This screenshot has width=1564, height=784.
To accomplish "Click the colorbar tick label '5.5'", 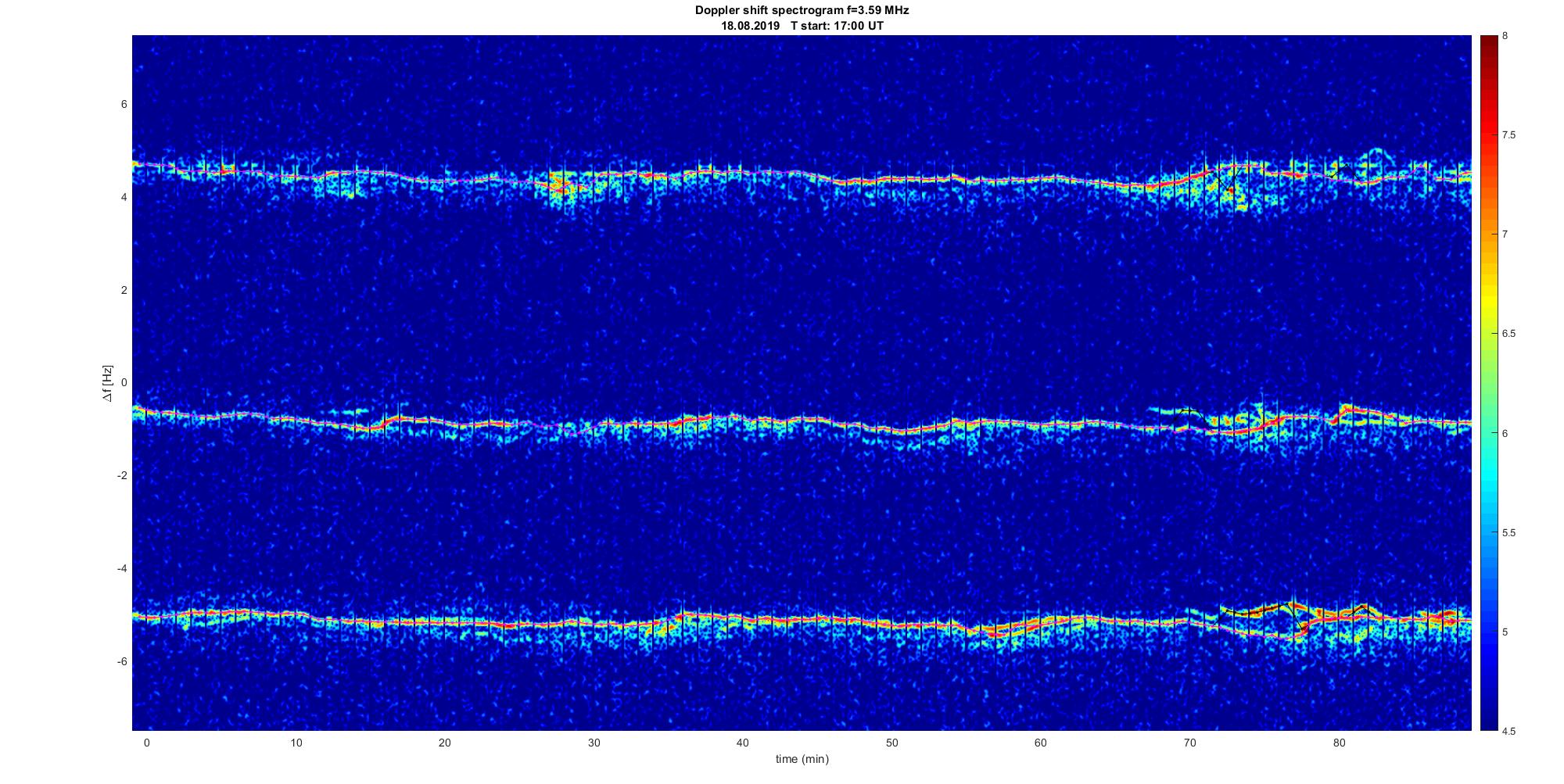I will [1508, 533].
